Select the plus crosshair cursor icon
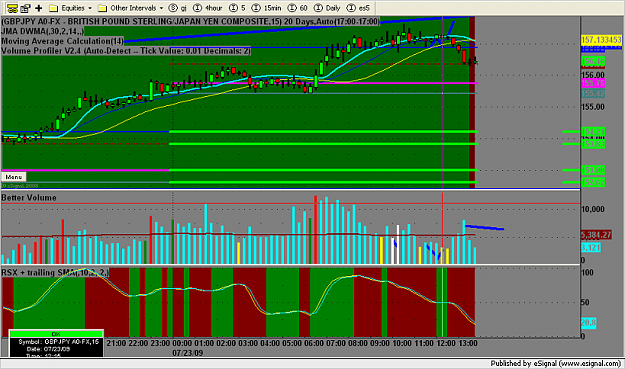Image resolution: width=625 pixels, height=369 pixels. 39,8
